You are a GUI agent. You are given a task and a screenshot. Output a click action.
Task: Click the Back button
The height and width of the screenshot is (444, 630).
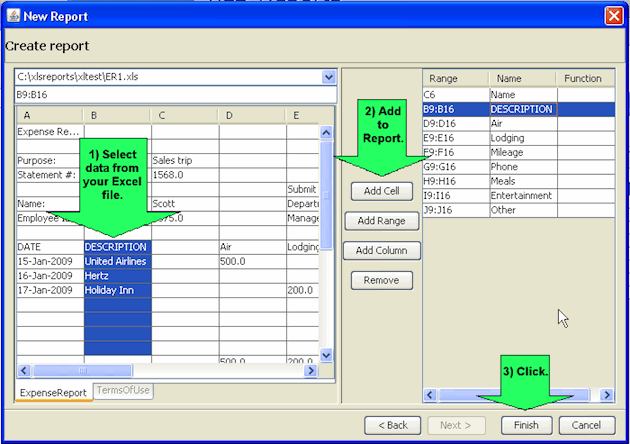pos(393,426)
